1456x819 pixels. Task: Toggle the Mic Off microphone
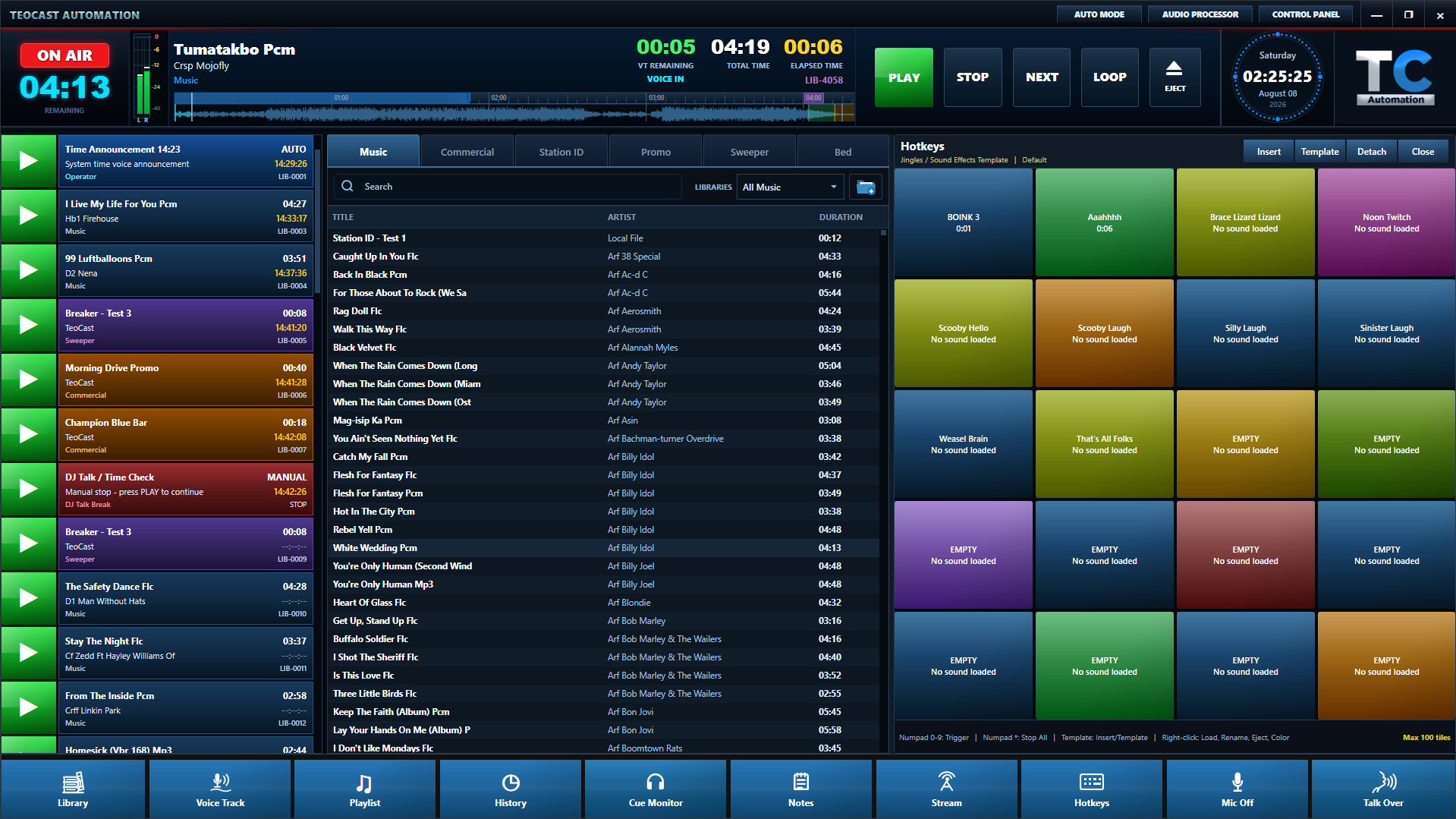click(x=1237, y=789)
